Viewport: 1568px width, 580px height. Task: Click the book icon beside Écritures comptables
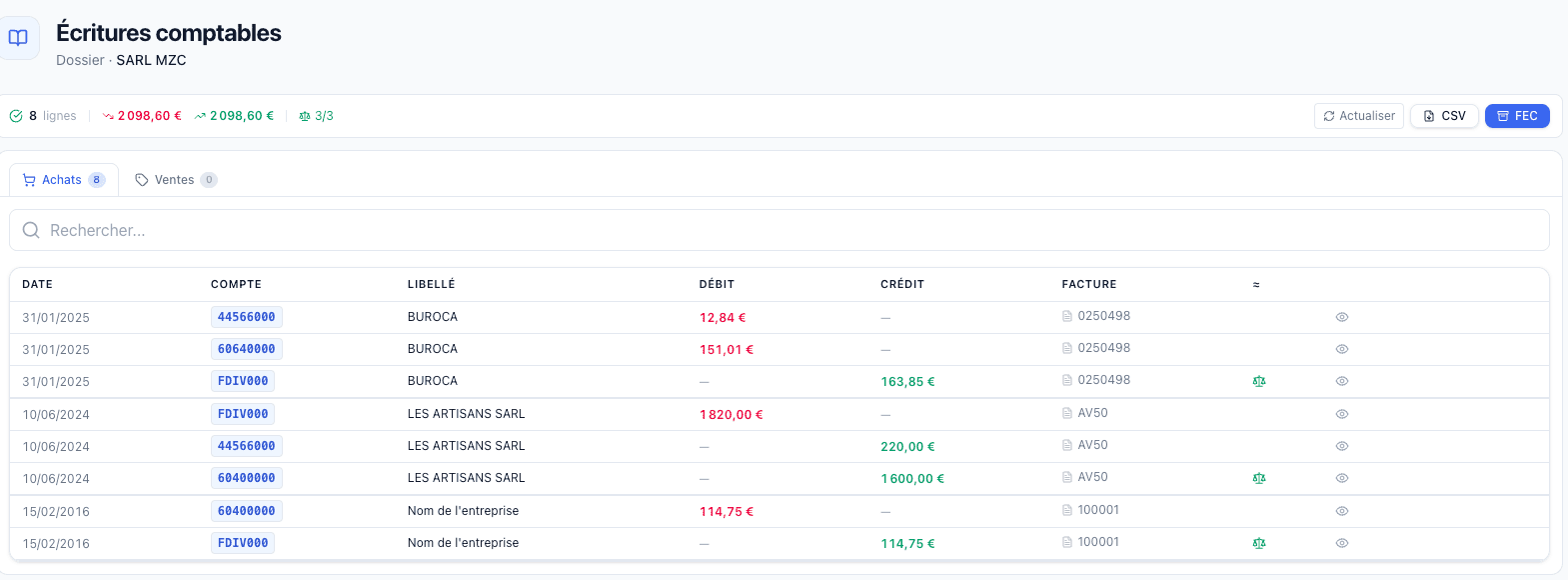pyautogui.click(x=18, y=38)
